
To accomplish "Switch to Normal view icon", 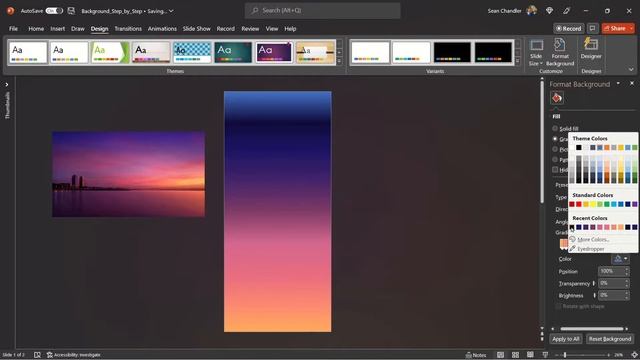I will pyautogui.click(x=500, y=355).
